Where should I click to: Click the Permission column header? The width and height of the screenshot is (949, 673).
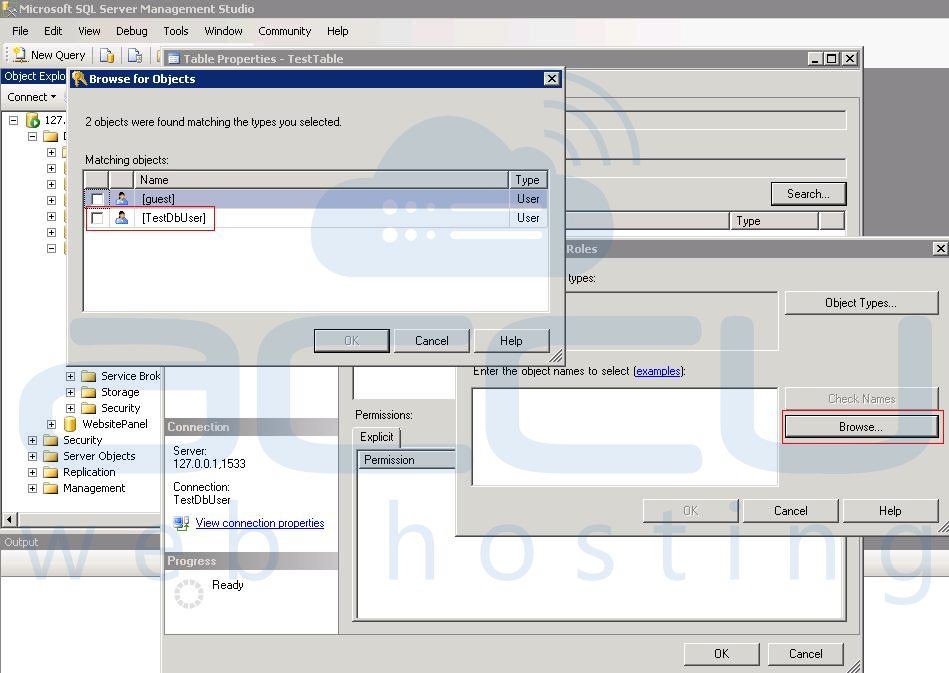(x=407, y=460)
